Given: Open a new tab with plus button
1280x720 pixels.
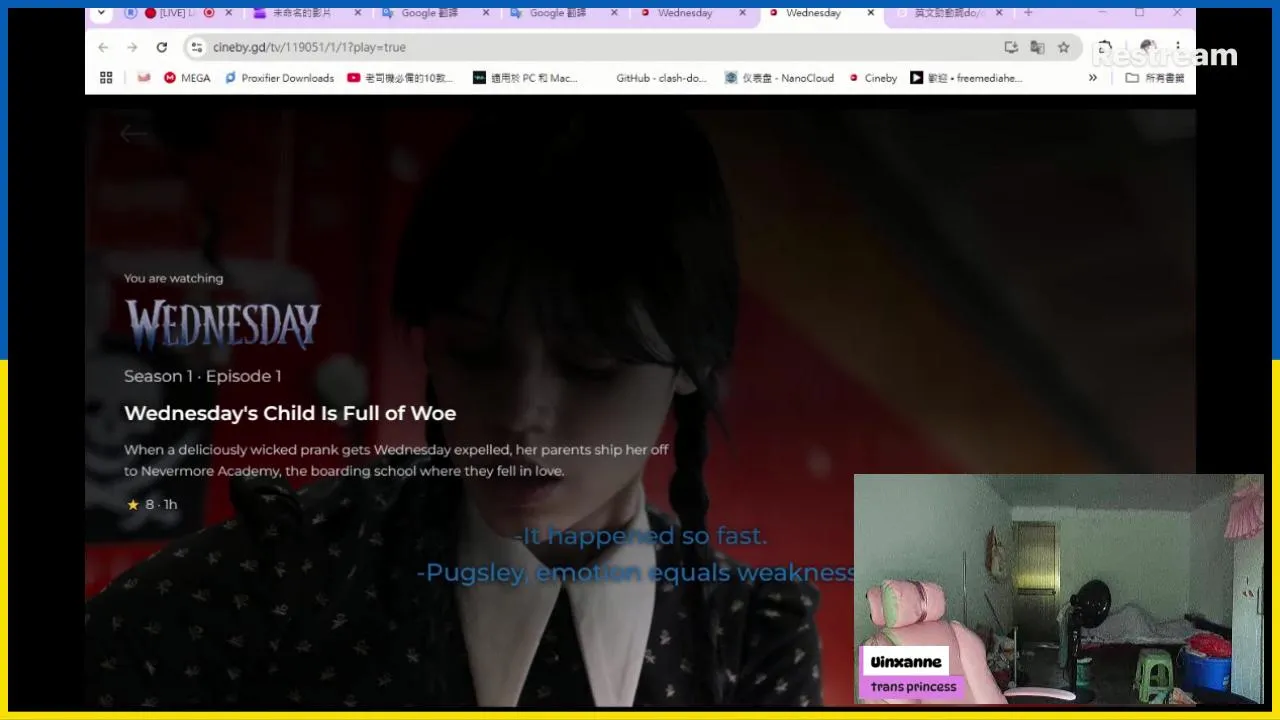Looking at the screenshot, I should click(1027, 13).
